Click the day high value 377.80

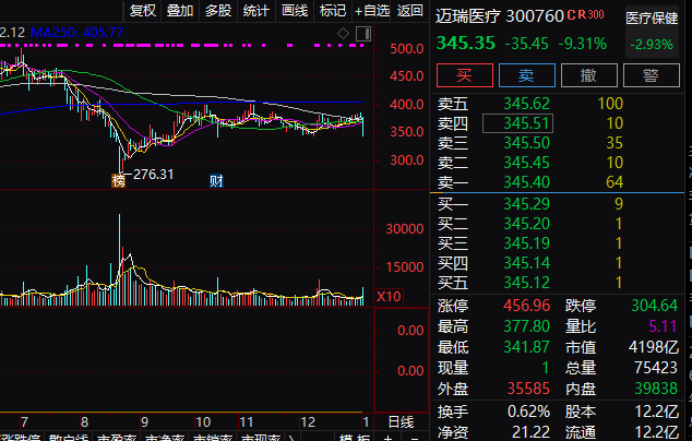coord(527,326)
